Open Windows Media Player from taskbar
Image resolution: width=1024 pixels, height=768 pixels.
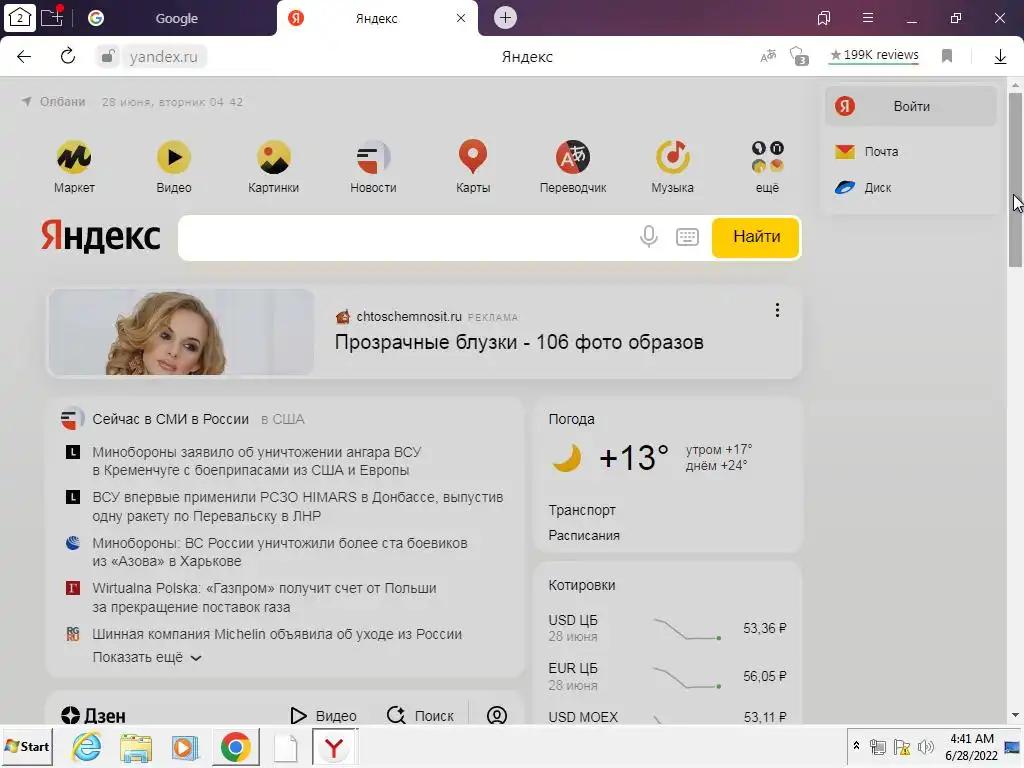(x=185, y=747)
